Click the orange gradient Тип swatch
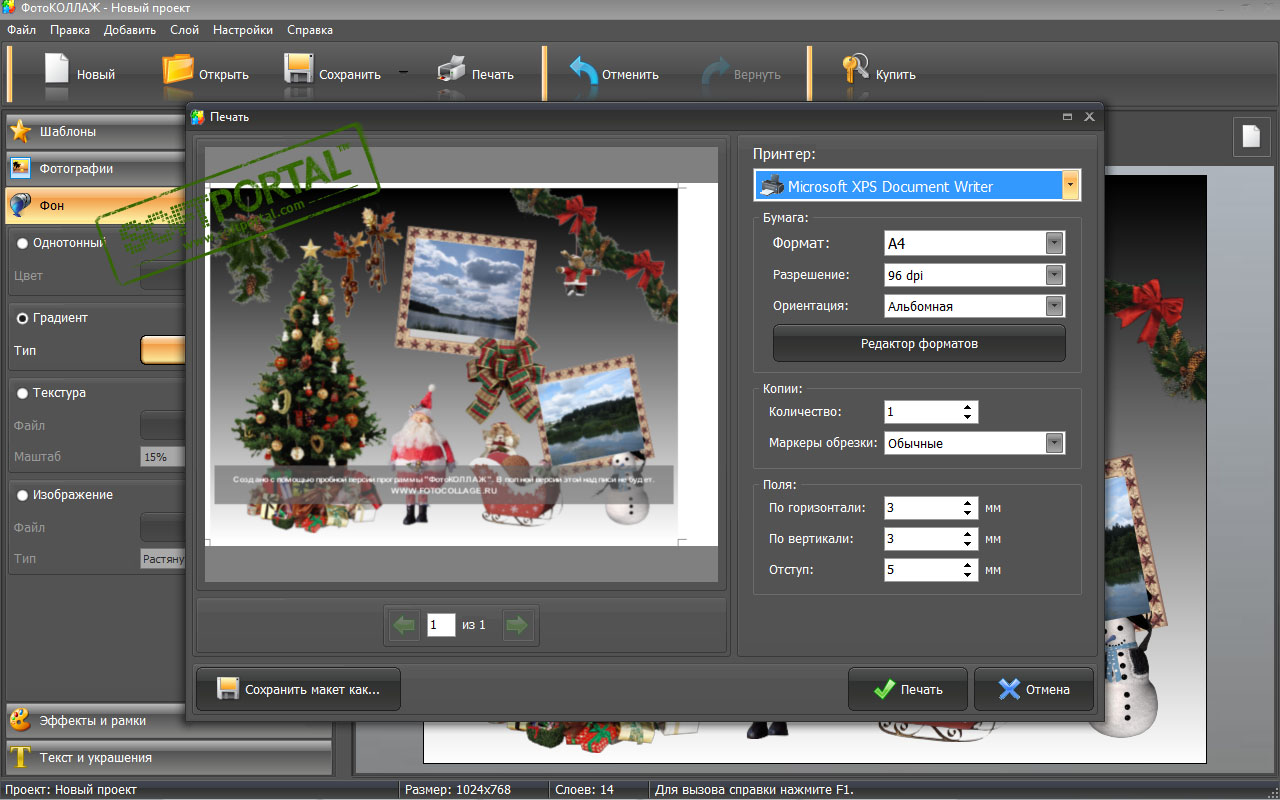The height and width of the screenshot is (800, 1280). click(163, 350)
